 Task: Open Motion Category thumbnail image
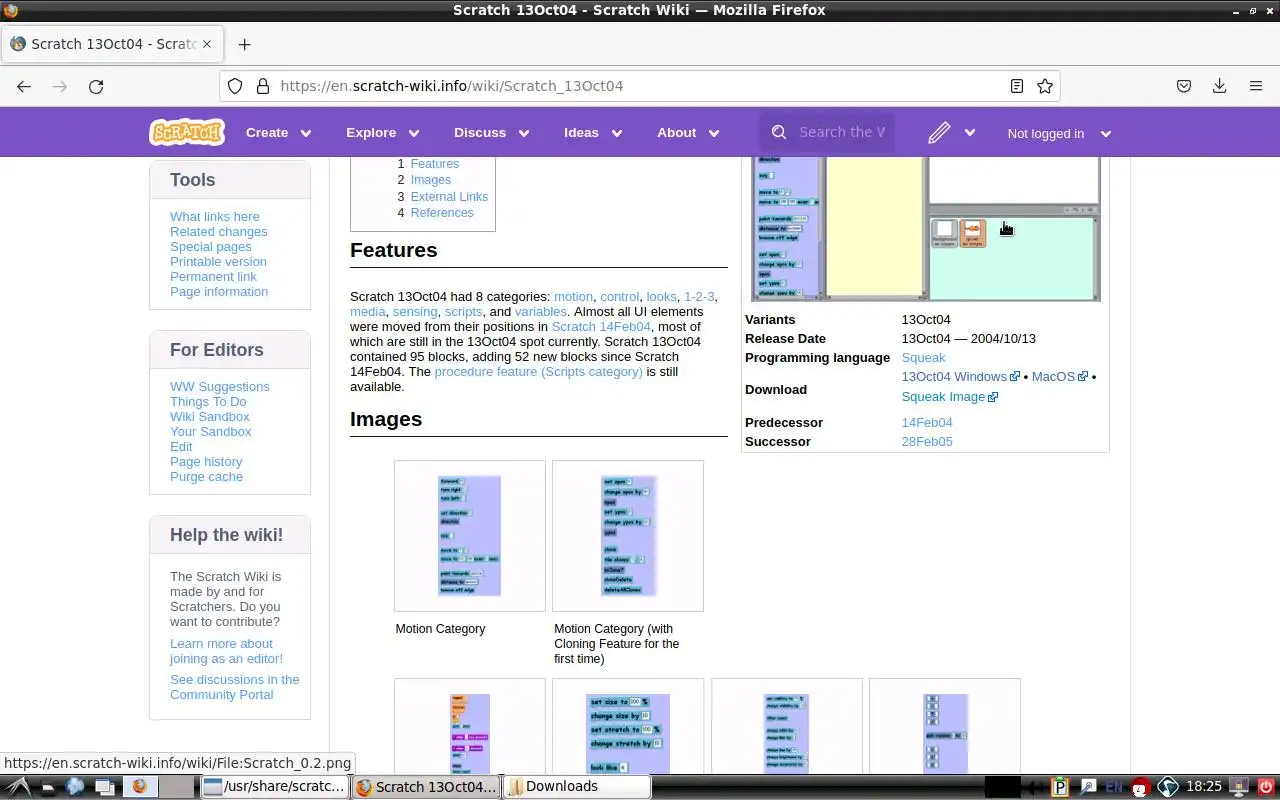(470, 536)
